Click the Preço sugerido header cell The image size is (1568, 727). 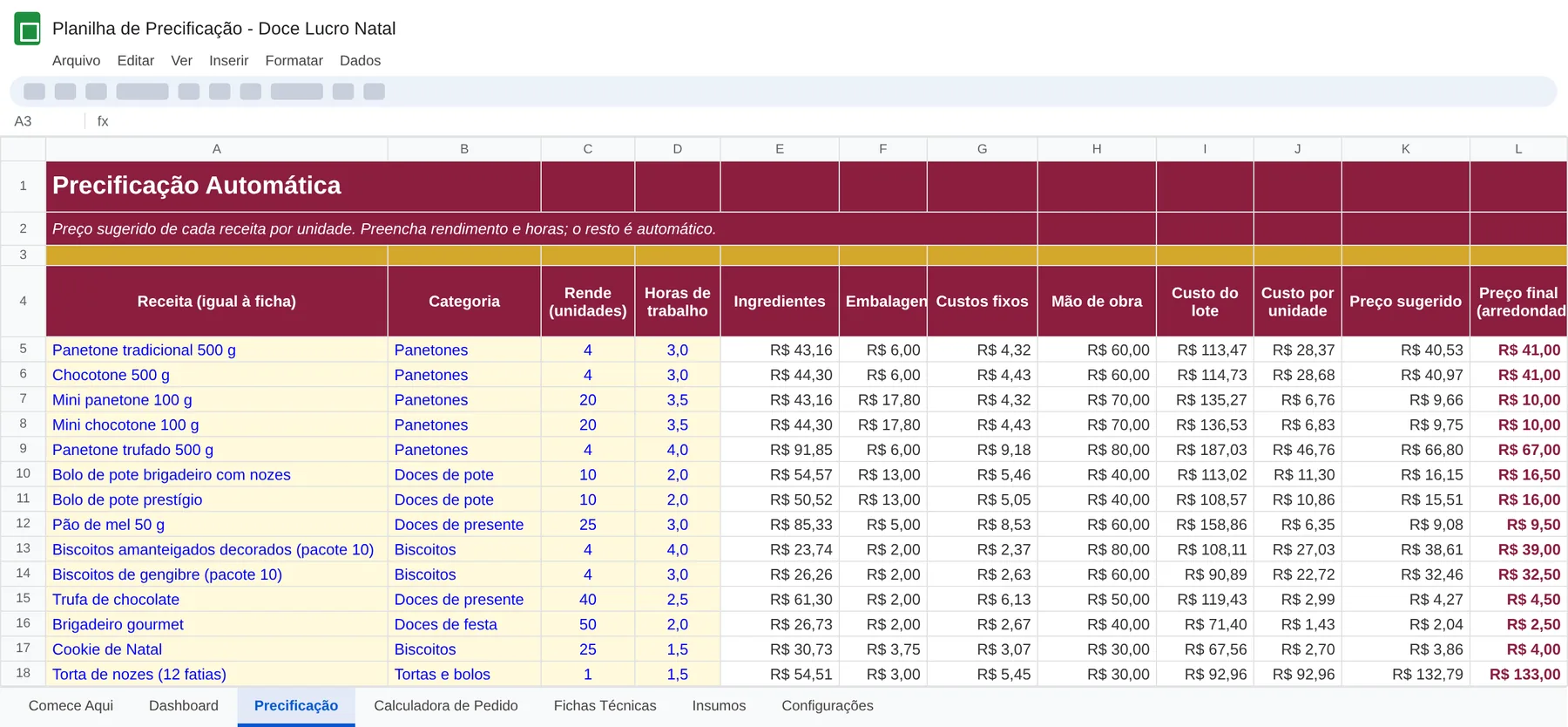click(x=1406, y=302)
